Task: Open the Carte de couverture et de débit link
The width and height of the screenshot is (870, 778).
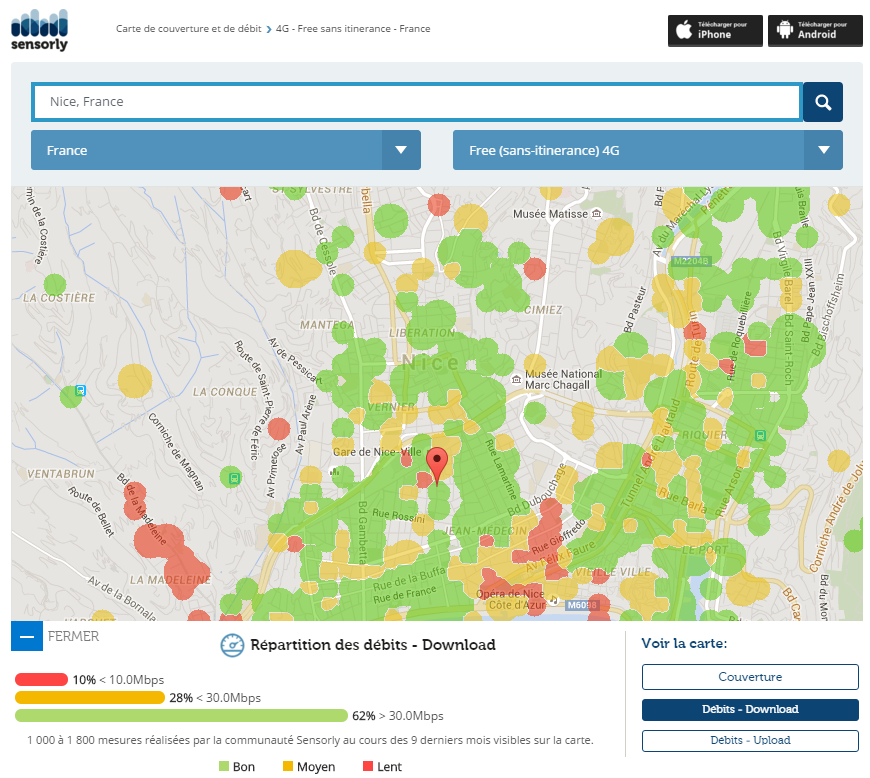Action: pos(188,29)
